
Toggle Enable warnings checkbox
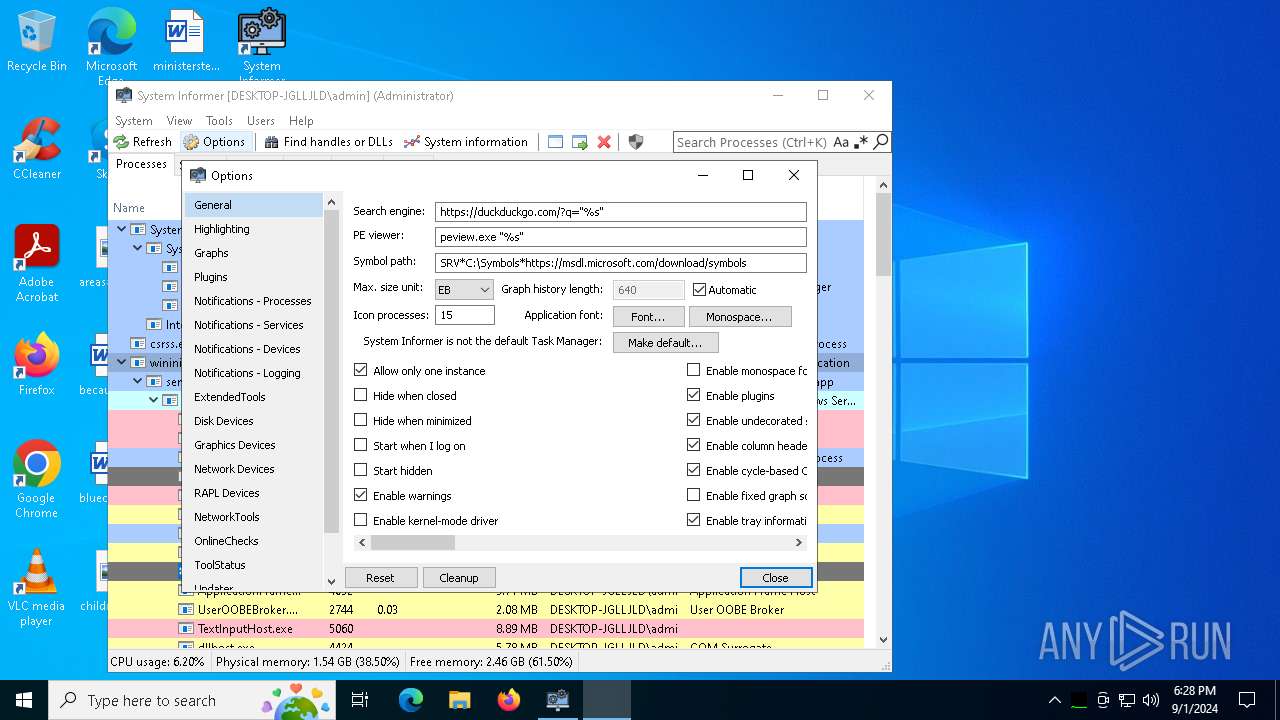coord(361,495)
